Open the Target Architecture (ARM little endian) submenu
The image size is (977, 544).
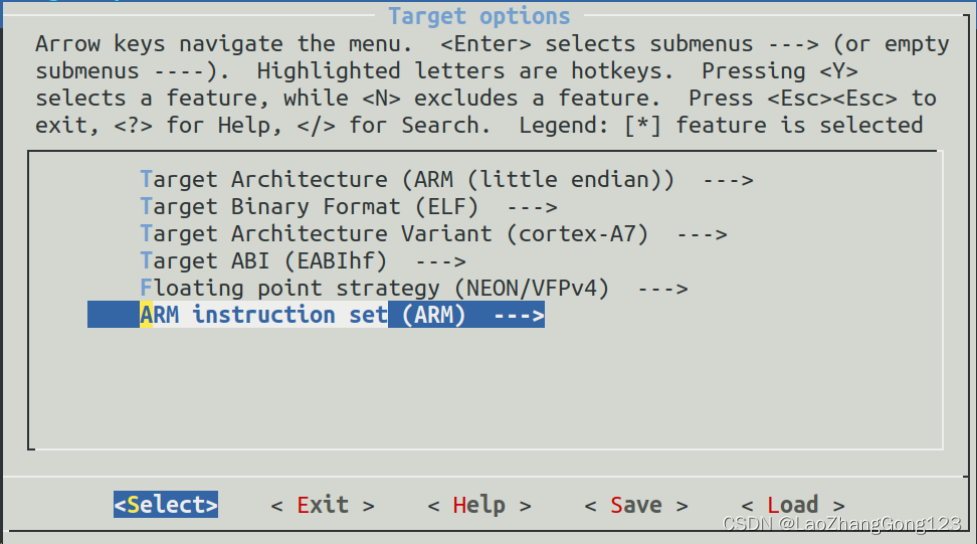[x=447, y=179]
